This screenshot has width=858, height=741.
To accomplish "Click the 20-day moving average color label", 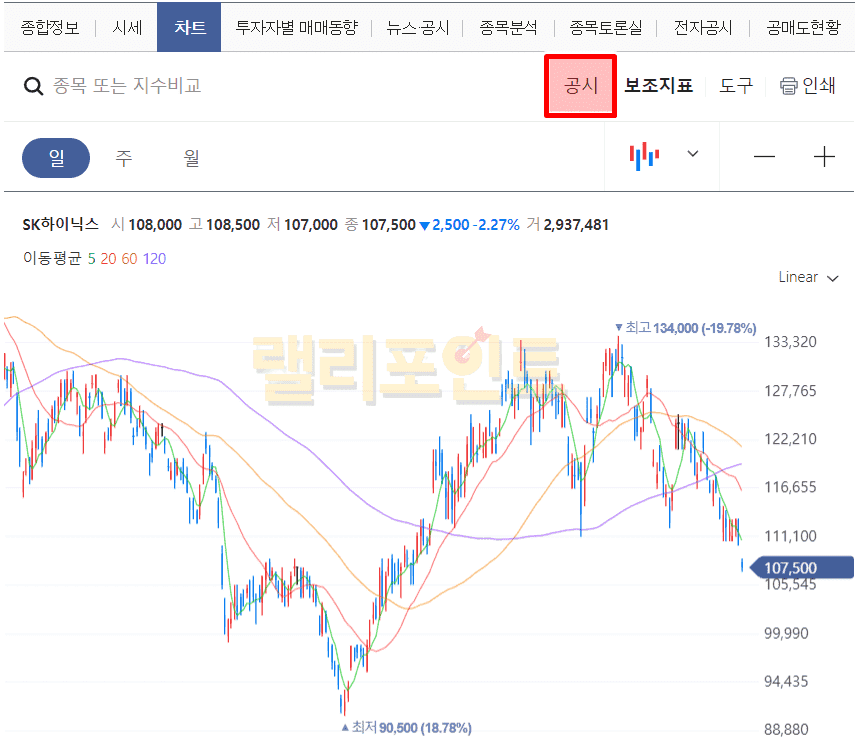I will pos(108,258).
